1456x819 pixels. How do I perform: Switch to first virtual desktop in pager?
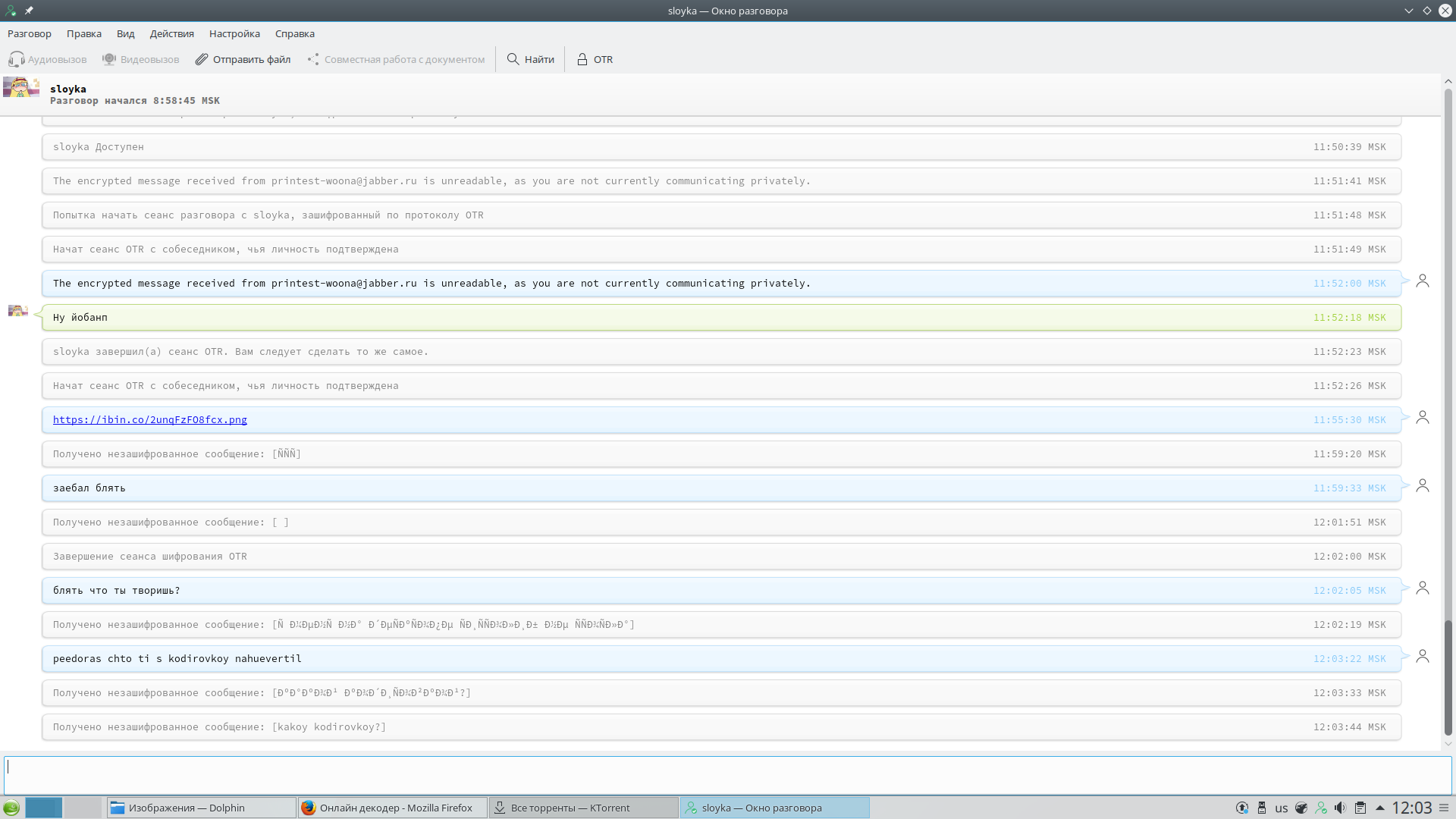tap(44, 808)
